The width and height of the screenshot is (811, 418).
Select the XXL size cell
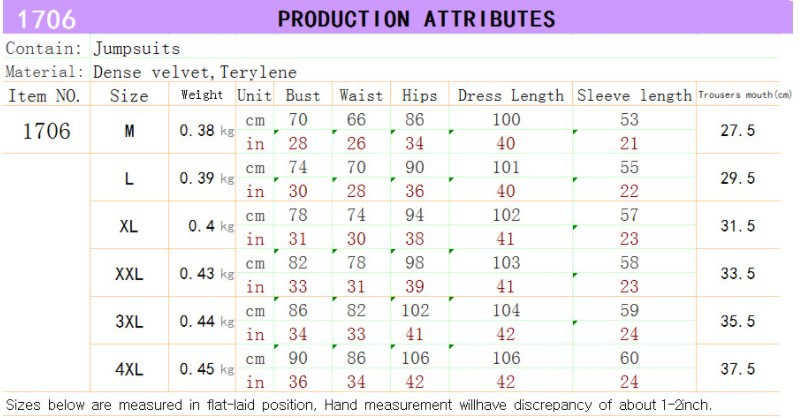pos(129,274)
